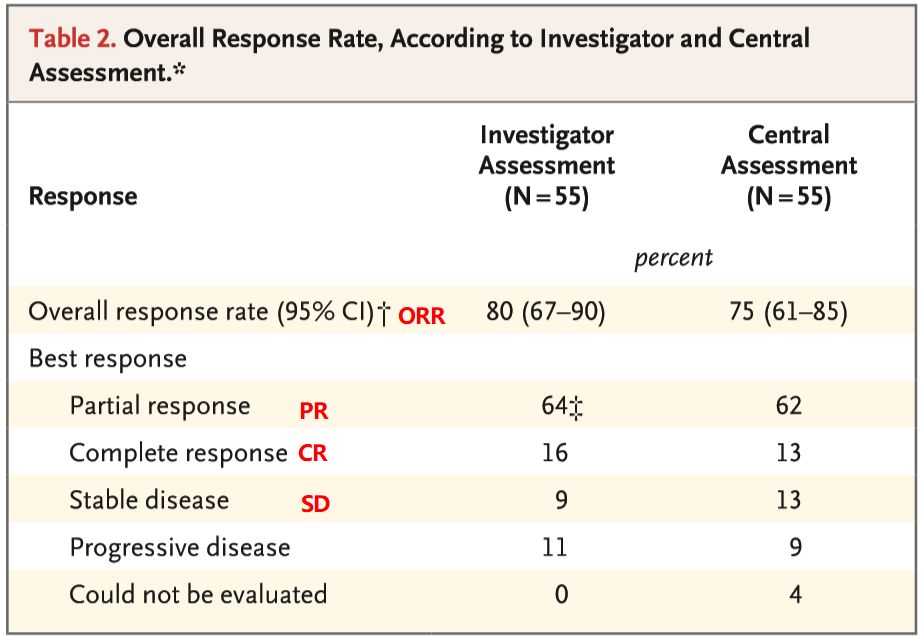Select the central "Could not be evaluated" value 4
The width and height of the screenshot is (924, 637).
pyautogui.click(x=794, y=594)
